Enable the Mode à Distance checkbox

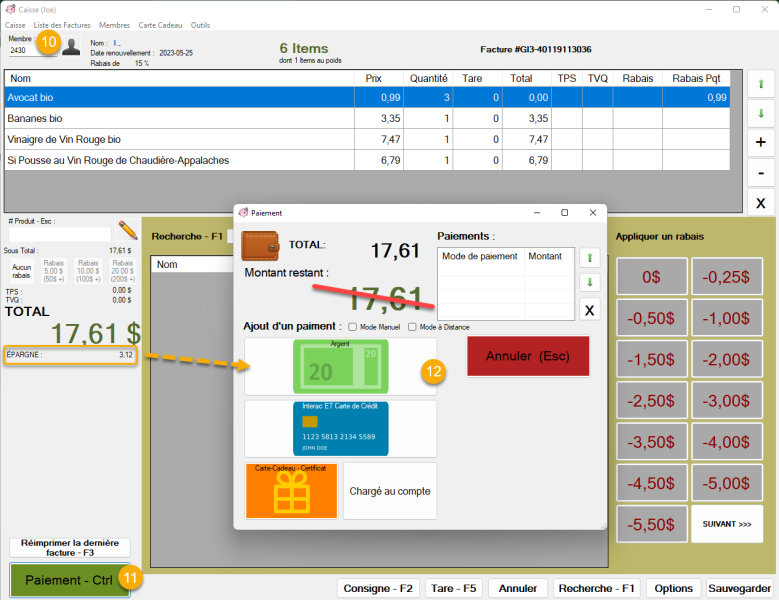pyautogui.click(x=412, y=327)
